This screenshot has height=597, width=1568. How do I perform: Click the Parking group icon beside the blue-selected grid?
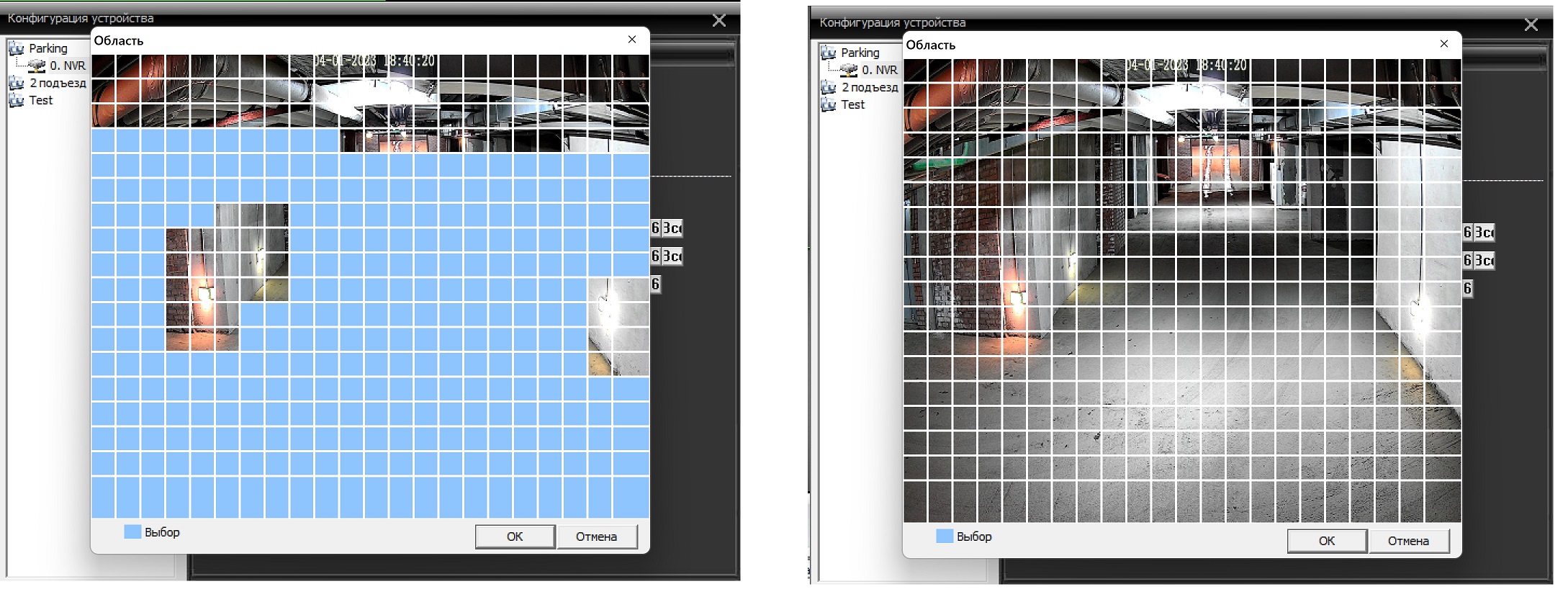coord(17,48)
